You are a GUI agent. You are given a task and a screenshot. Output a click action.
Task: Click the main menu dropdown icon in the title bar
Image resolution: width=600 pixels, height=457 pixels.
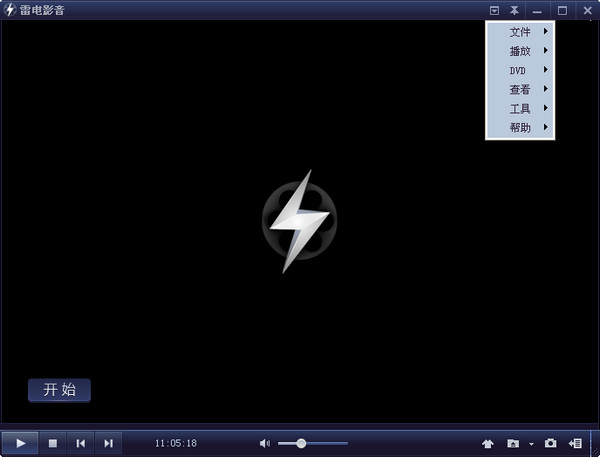pyautogui.click(x=494, y=10)
